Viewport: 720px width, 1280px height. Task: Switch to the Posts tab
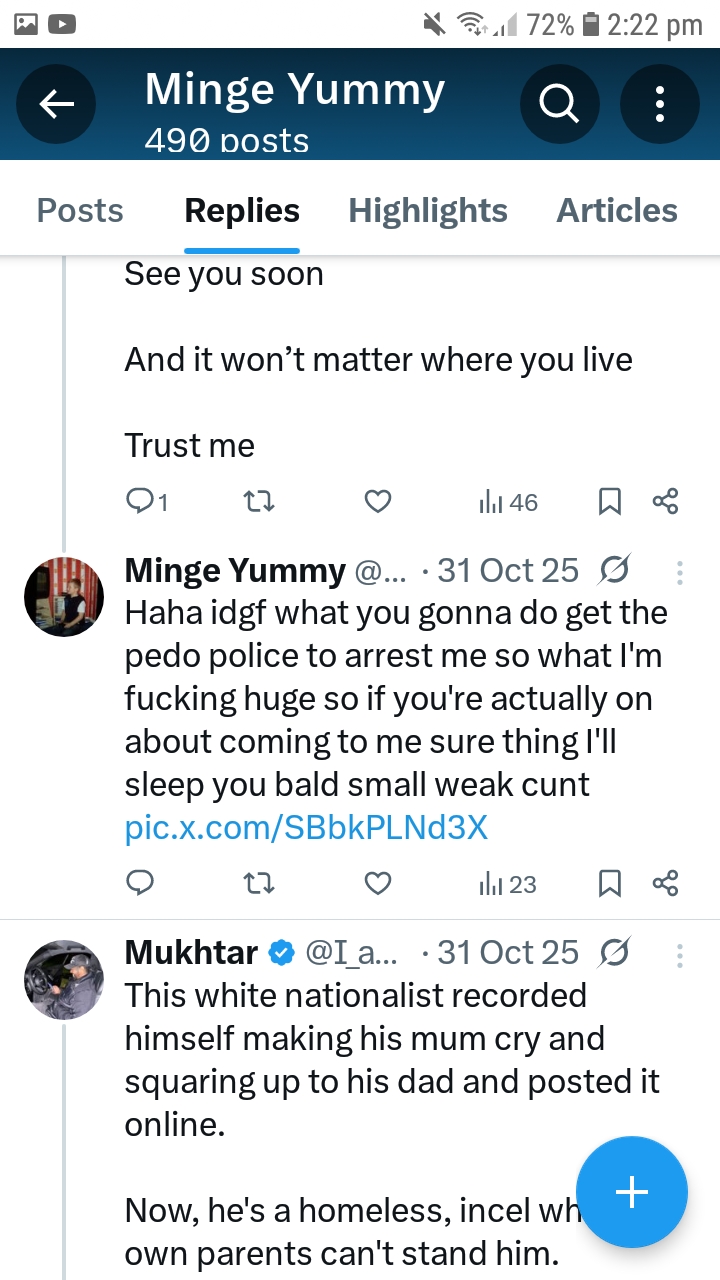80,211
